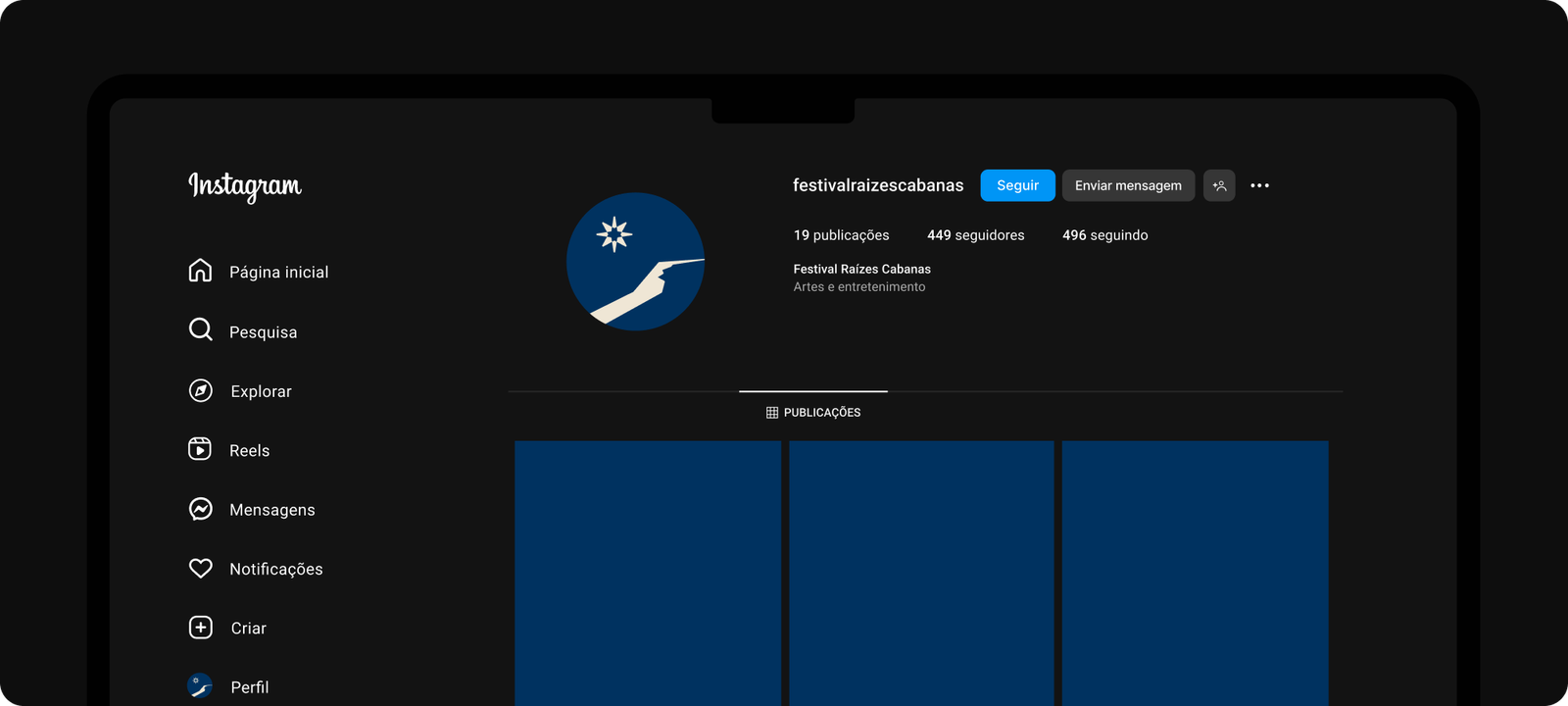Image resolution: width=1568 pixels, height=706 pixels.
Task: Click the suggested accounts add-person button
Action: tap(1219, 185)
